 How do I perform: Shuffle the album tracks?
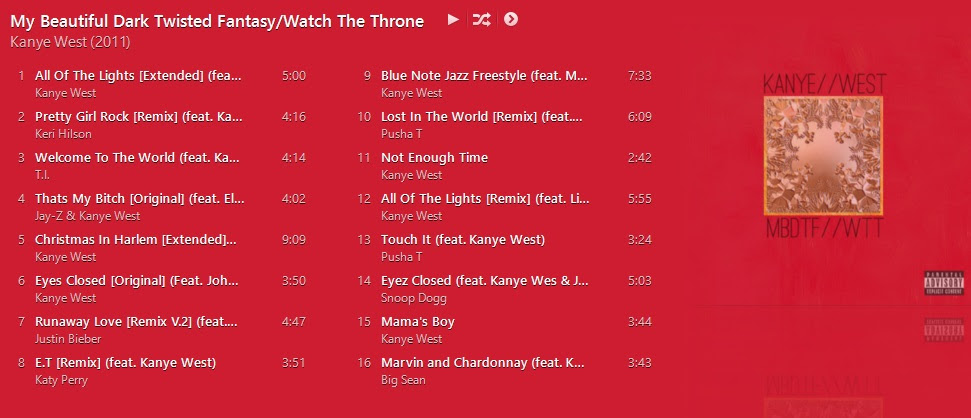[481, 20]
